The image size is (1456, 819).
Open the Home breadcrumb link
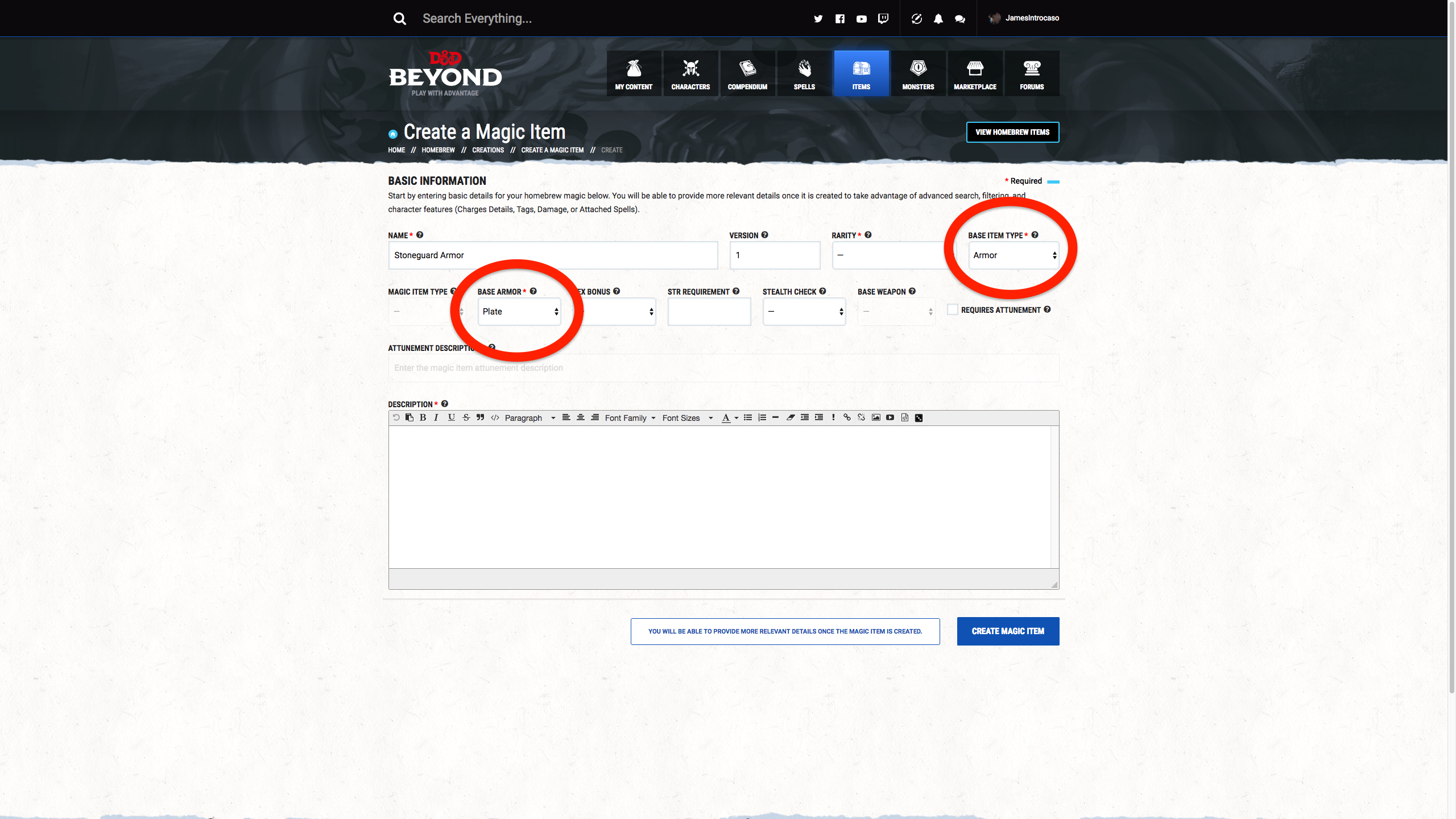click(x=396, y=150)
